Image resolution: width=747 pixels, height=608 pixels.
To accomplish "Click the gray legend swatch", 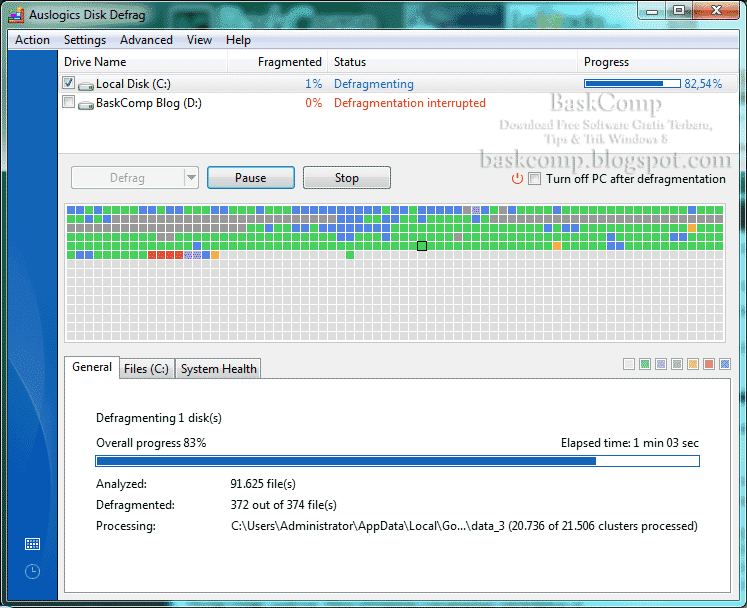I will tap(677, 365).
